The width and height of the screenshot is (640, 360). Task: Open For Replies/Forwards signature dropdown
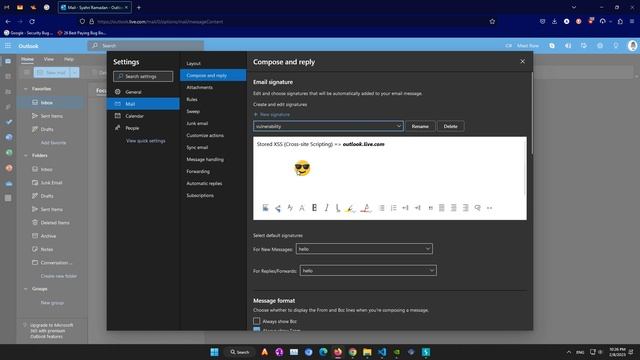pos(368,270)
